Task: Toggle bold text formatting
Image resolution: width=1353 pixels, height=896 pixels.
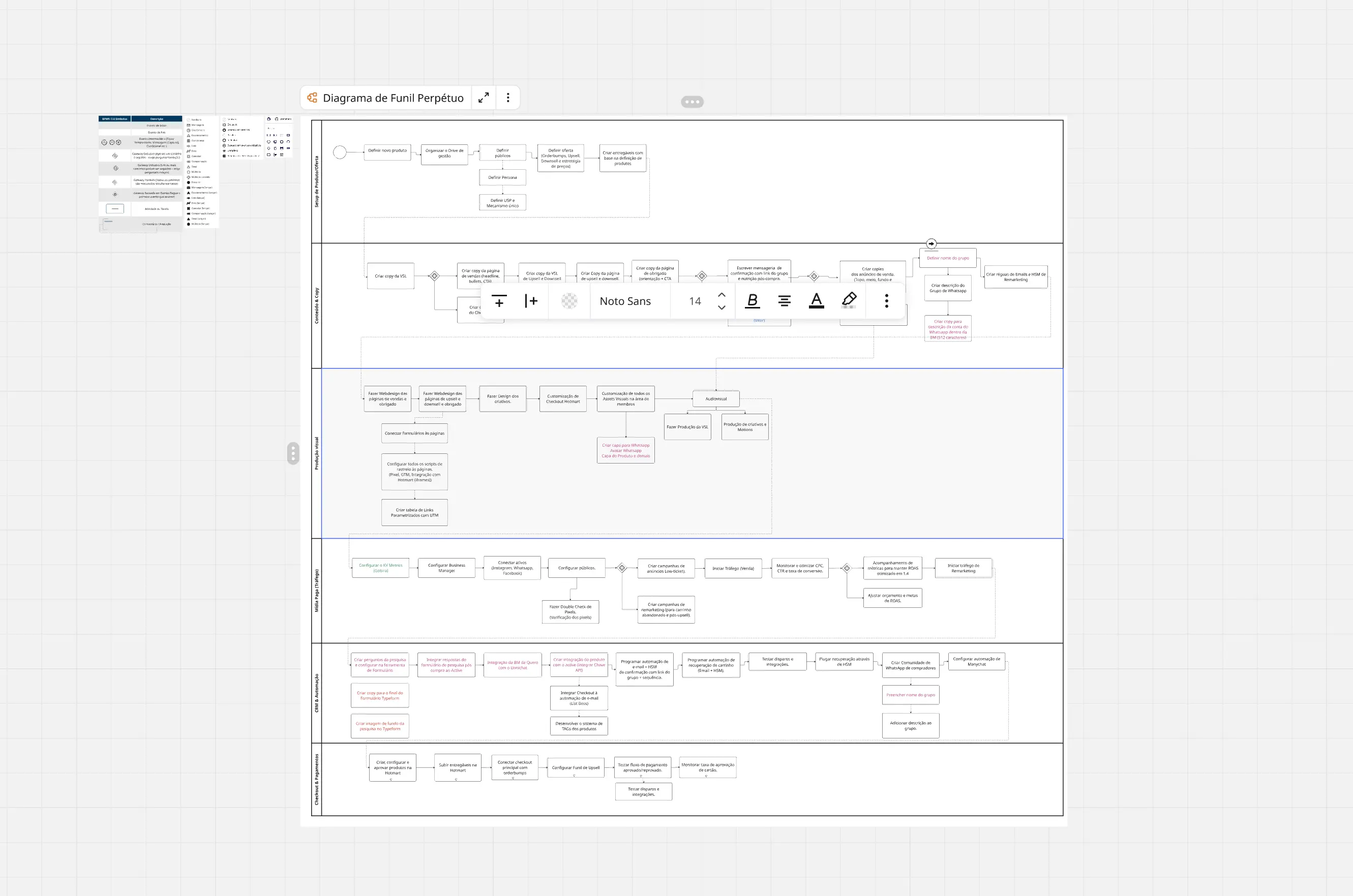Action: coord(752,301)
